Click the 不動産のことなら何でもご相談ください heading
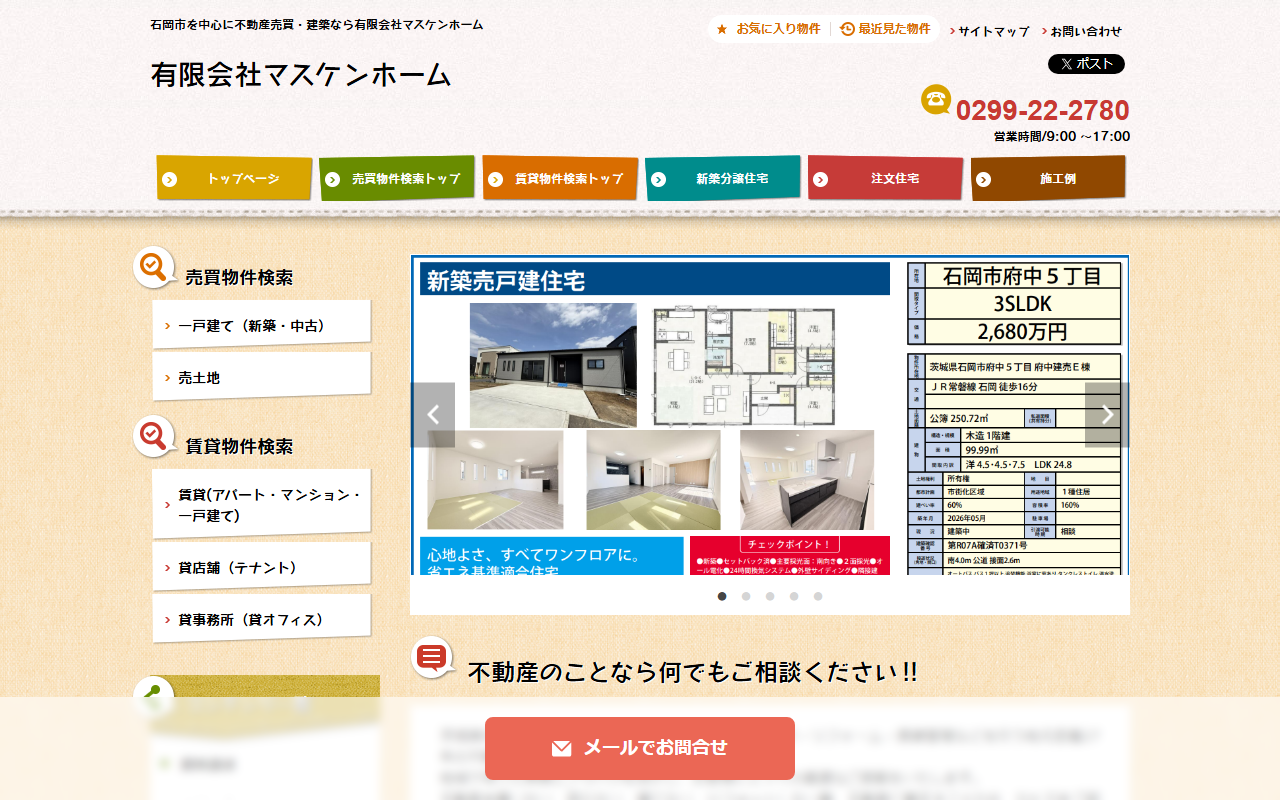Screen dimensions: 1280x800 point(692,672)
